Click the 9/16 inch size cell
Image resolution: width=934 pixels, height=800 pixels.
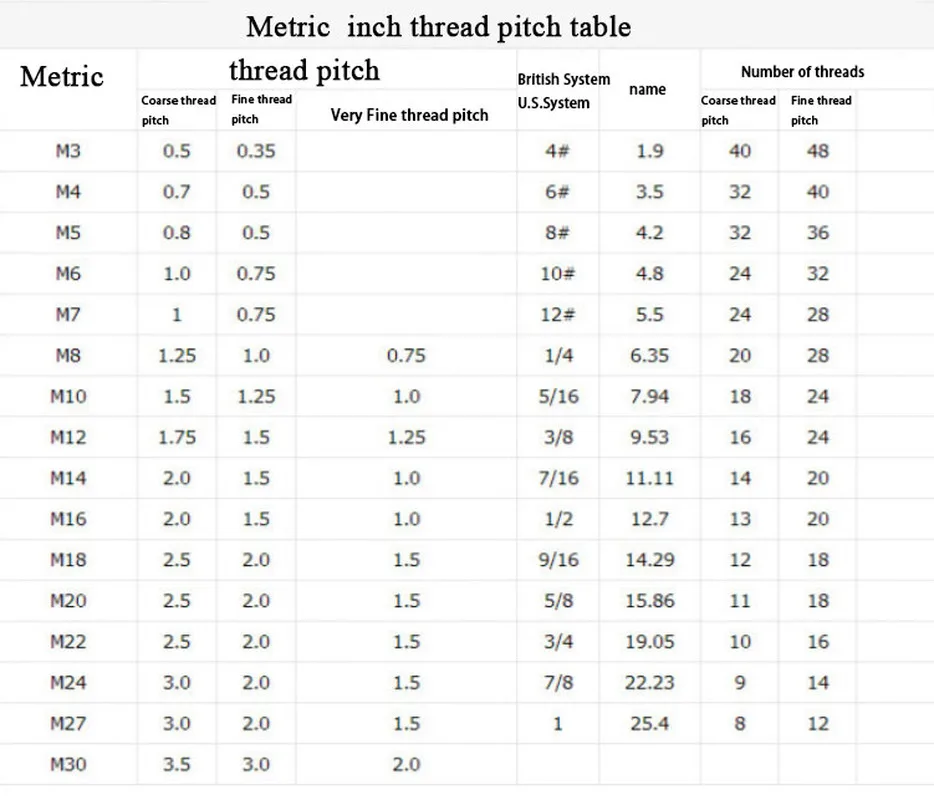point(558,560)
